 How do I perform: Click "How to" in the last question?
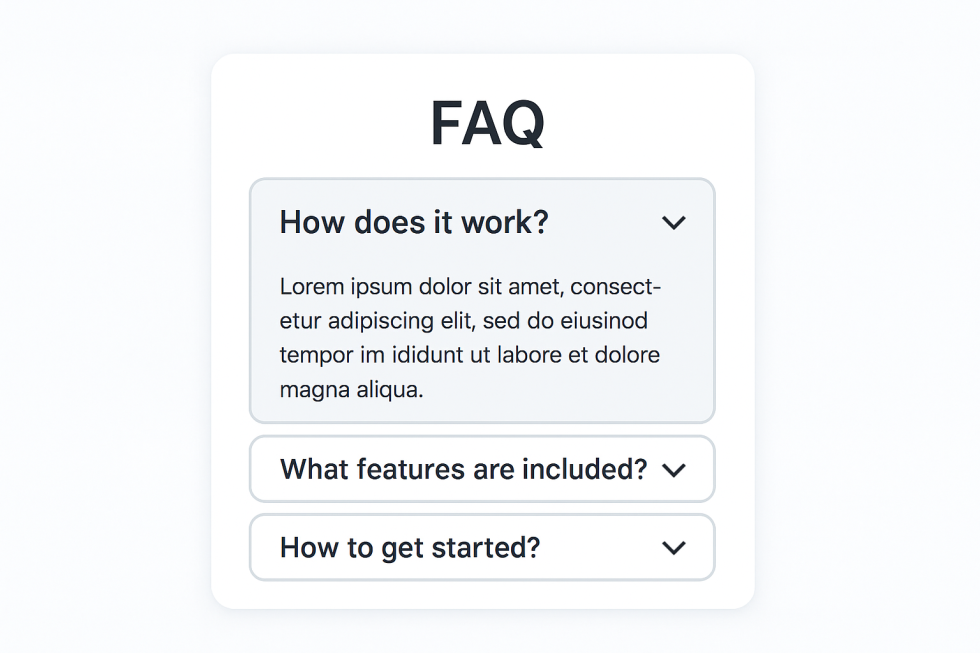tap(327, 548)
